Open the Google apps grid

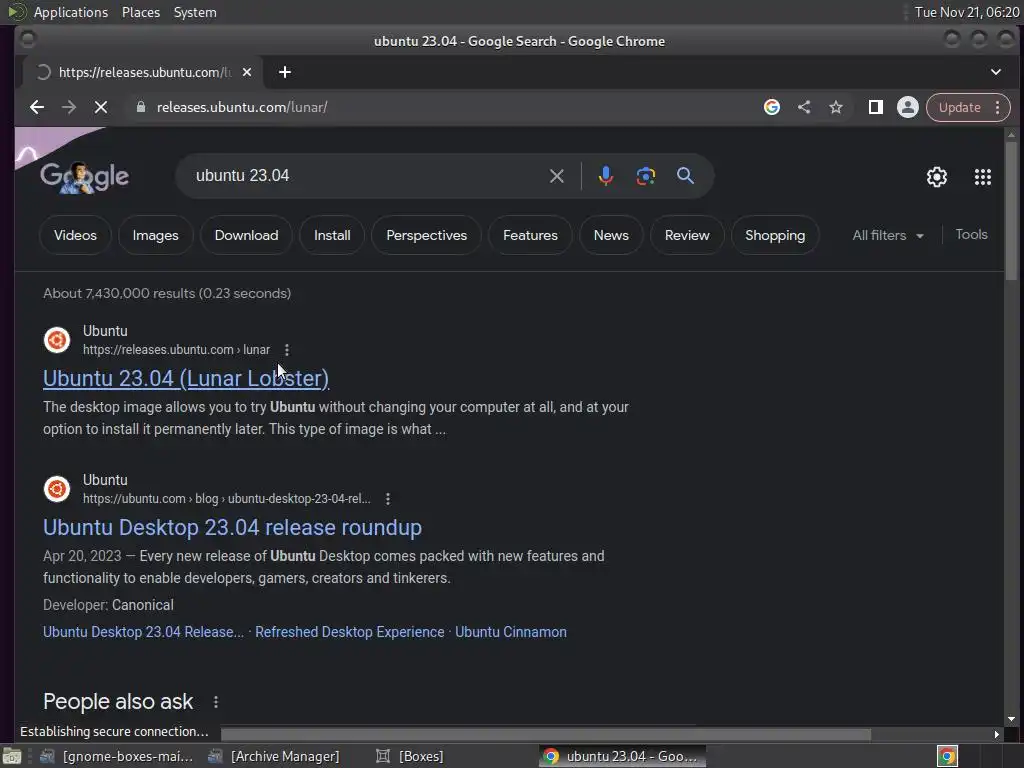983,176
